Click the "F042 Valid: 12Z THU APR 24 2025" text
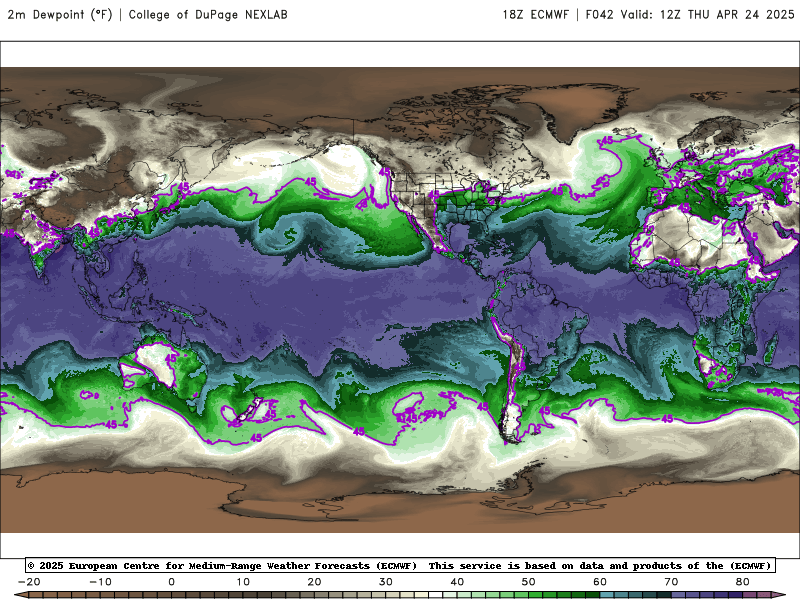 click(x=690, y=14)
